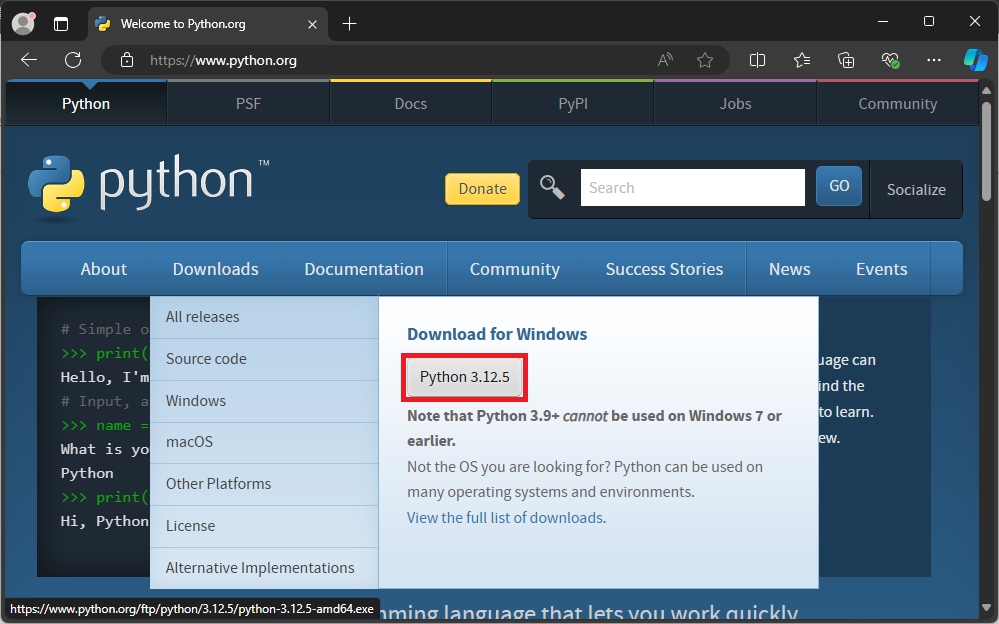This screenshot has height=624, width=999.
Task: Click the Read aloud icon
Action: click(665, 60)
